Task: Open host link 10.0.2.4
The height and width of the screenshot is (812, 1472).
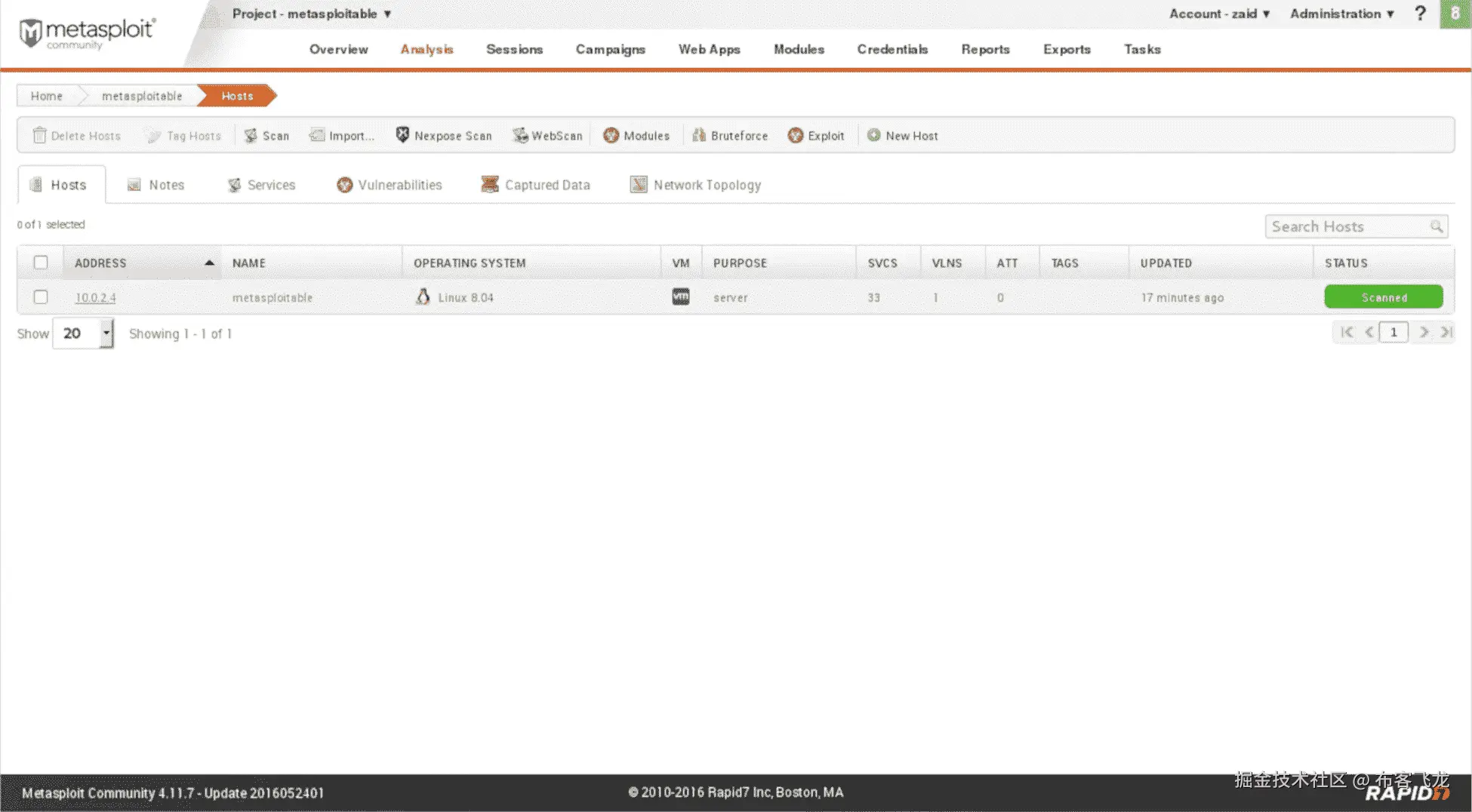Action: pos(96,297)
